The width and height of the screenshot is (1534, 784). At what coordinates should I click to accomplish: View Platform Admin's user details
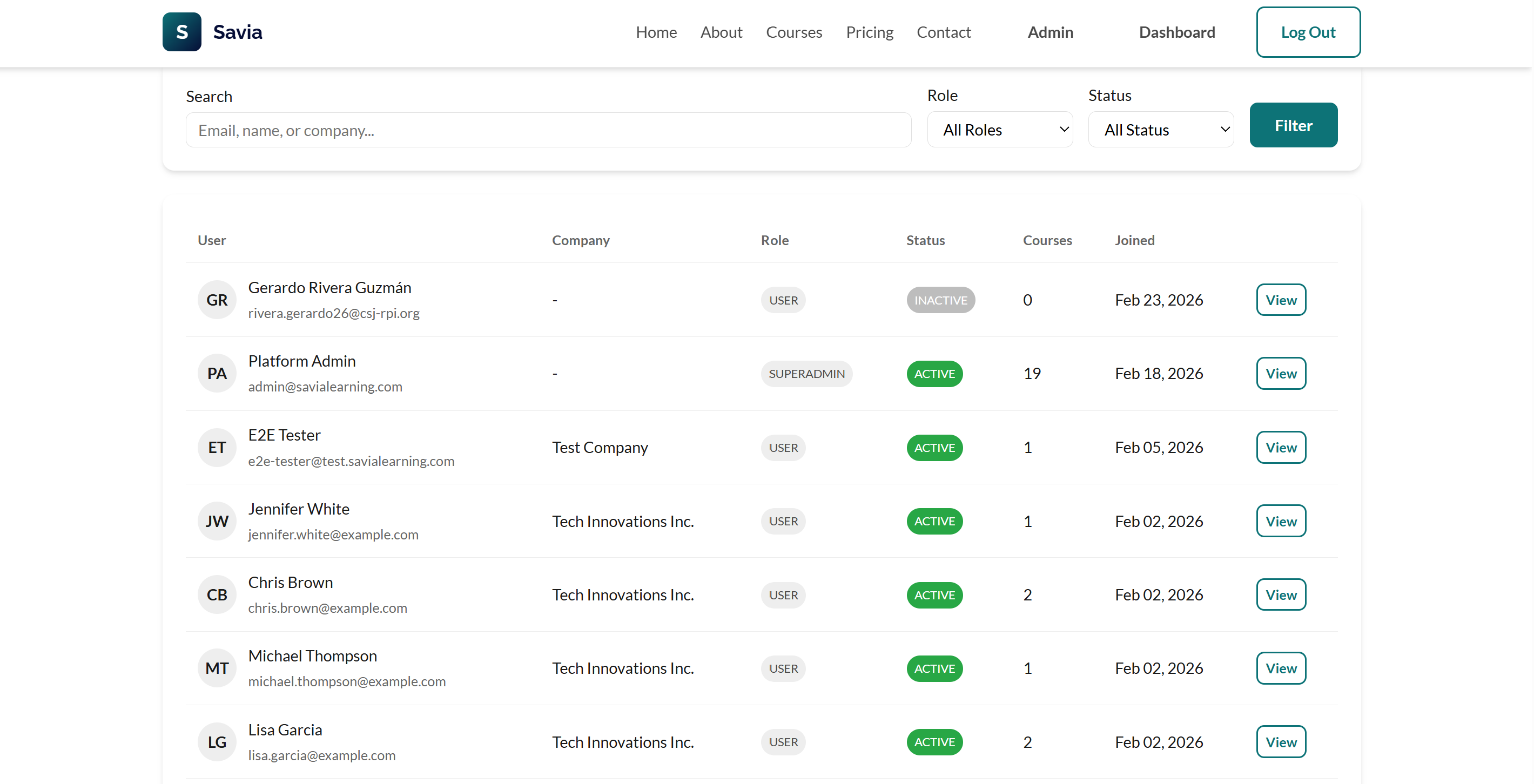pos(1281,374)
